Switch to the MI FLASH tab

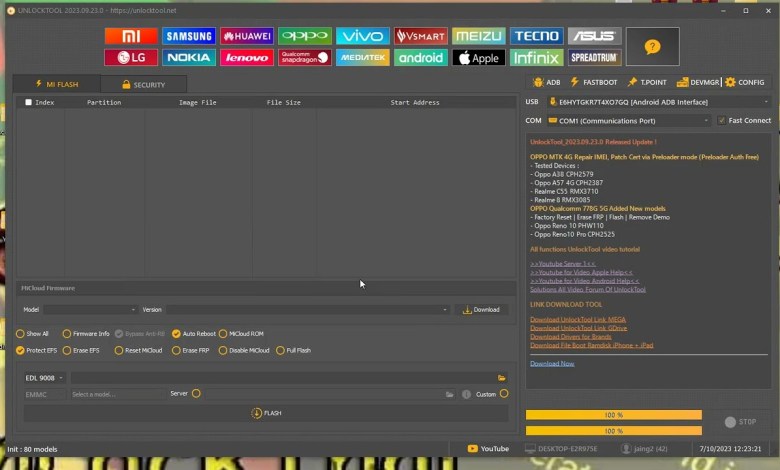click(x=57, y=84)
